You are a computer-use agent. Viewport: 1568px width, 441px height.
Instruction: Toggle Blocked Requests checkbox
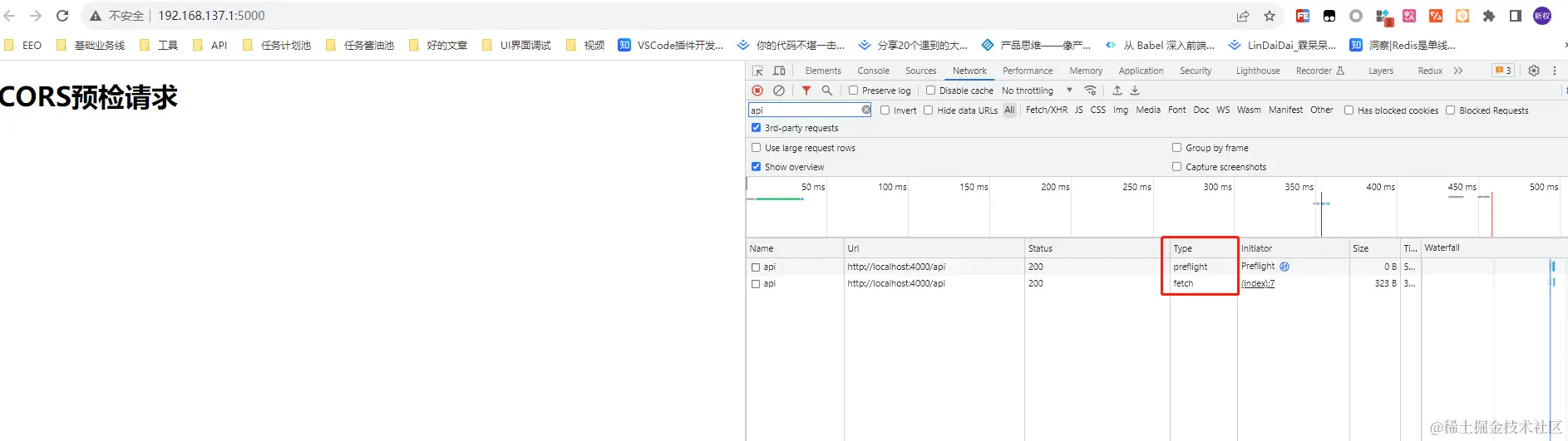(x=1450, y=110)
